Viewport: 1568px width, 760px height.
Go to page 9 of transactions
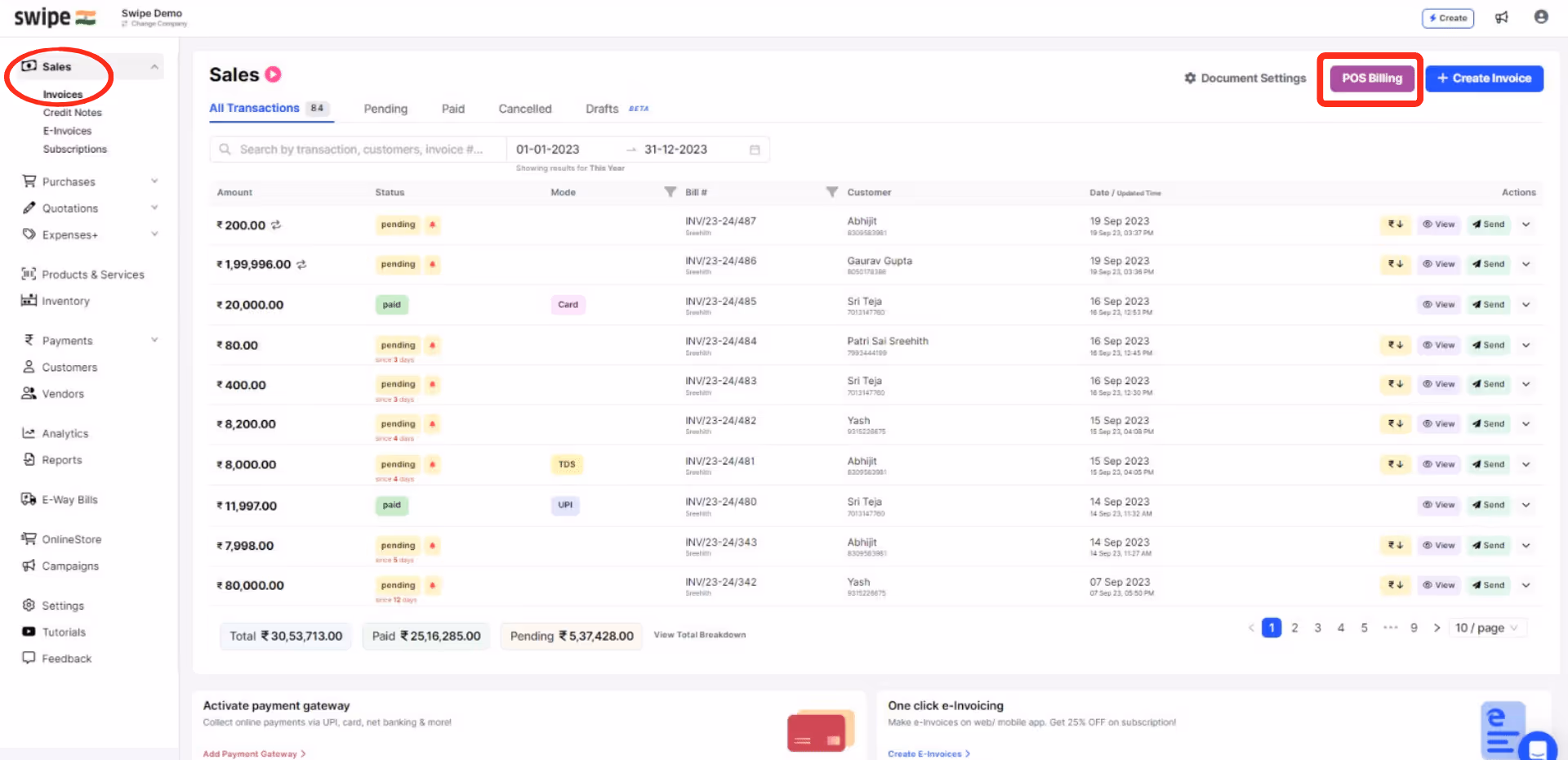[x=1414, y=628]
